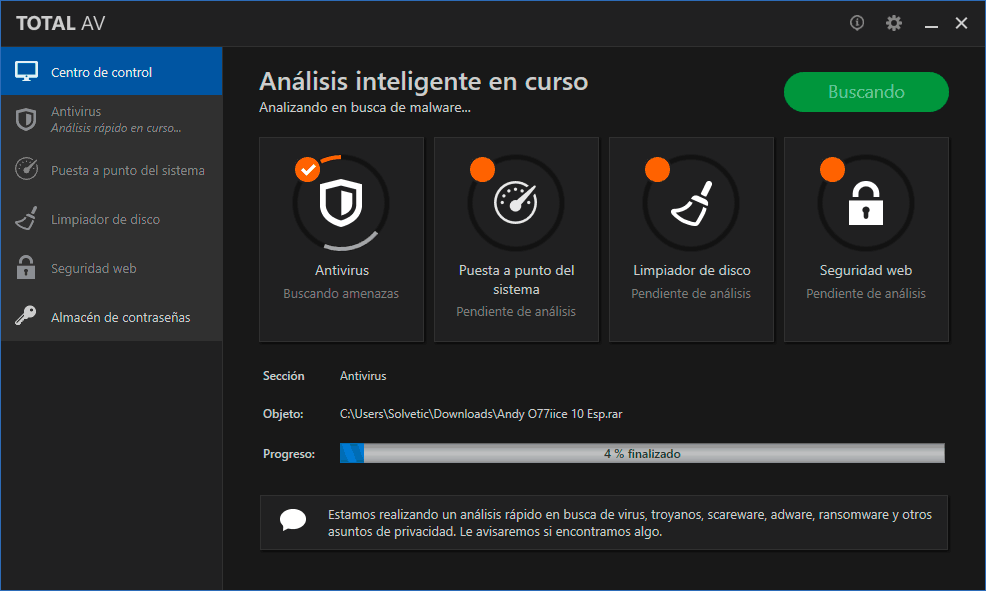The height and width of the screenshot is (591, 986).
Task: Click the orange checkmark badge on Antivirus card
Action: [307, 169]
